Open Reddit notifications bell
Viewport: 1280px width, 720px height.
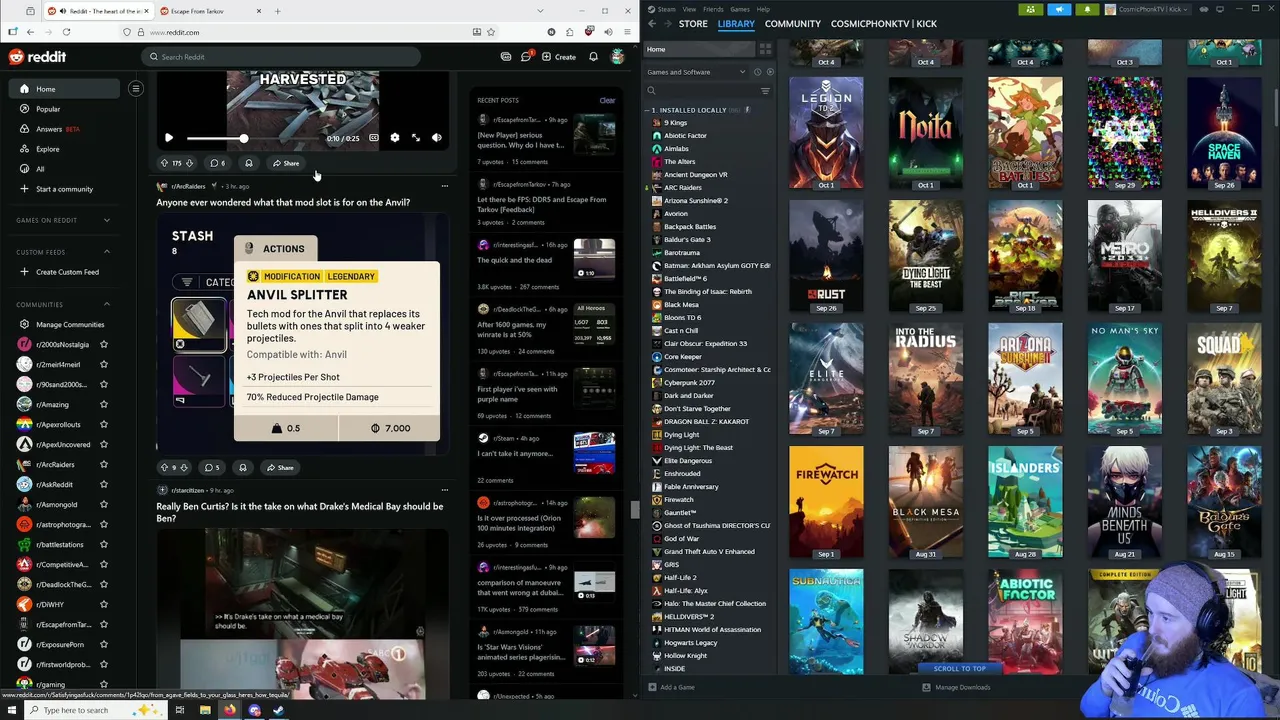pos(593,57)
